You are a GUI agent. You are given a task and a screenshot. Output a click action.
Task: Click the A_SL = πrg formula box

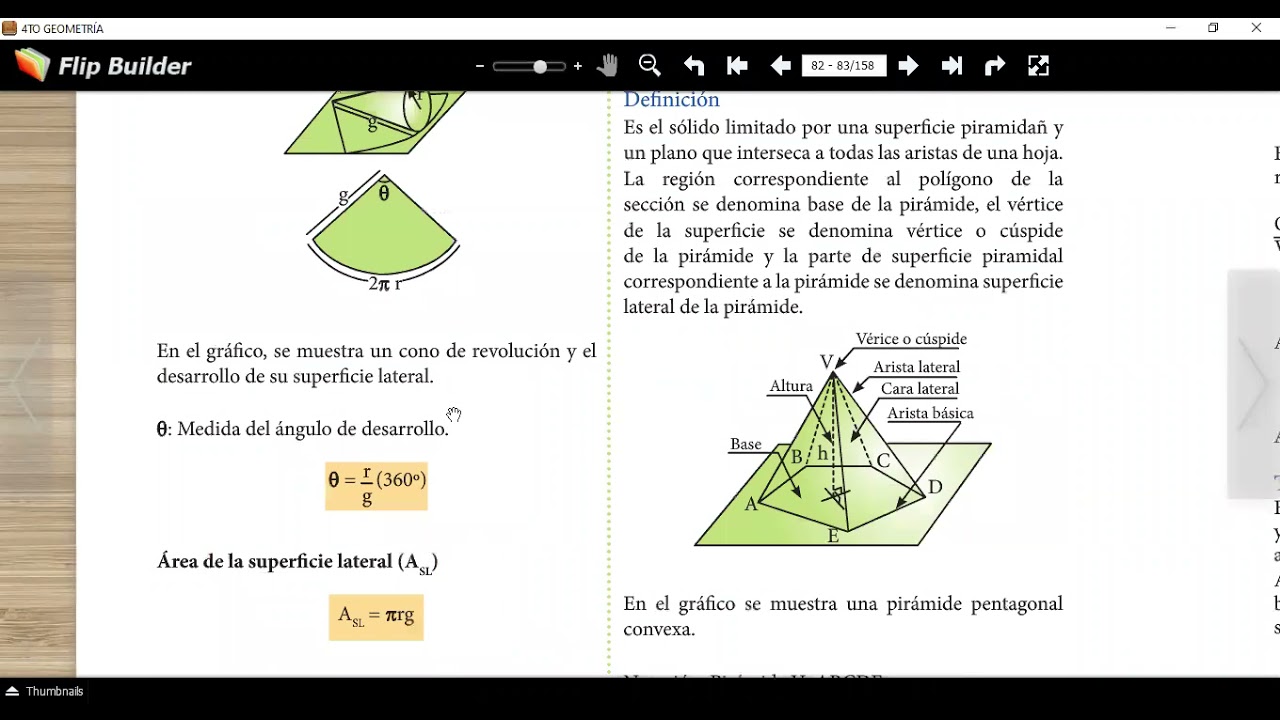[x=376, y=617]
